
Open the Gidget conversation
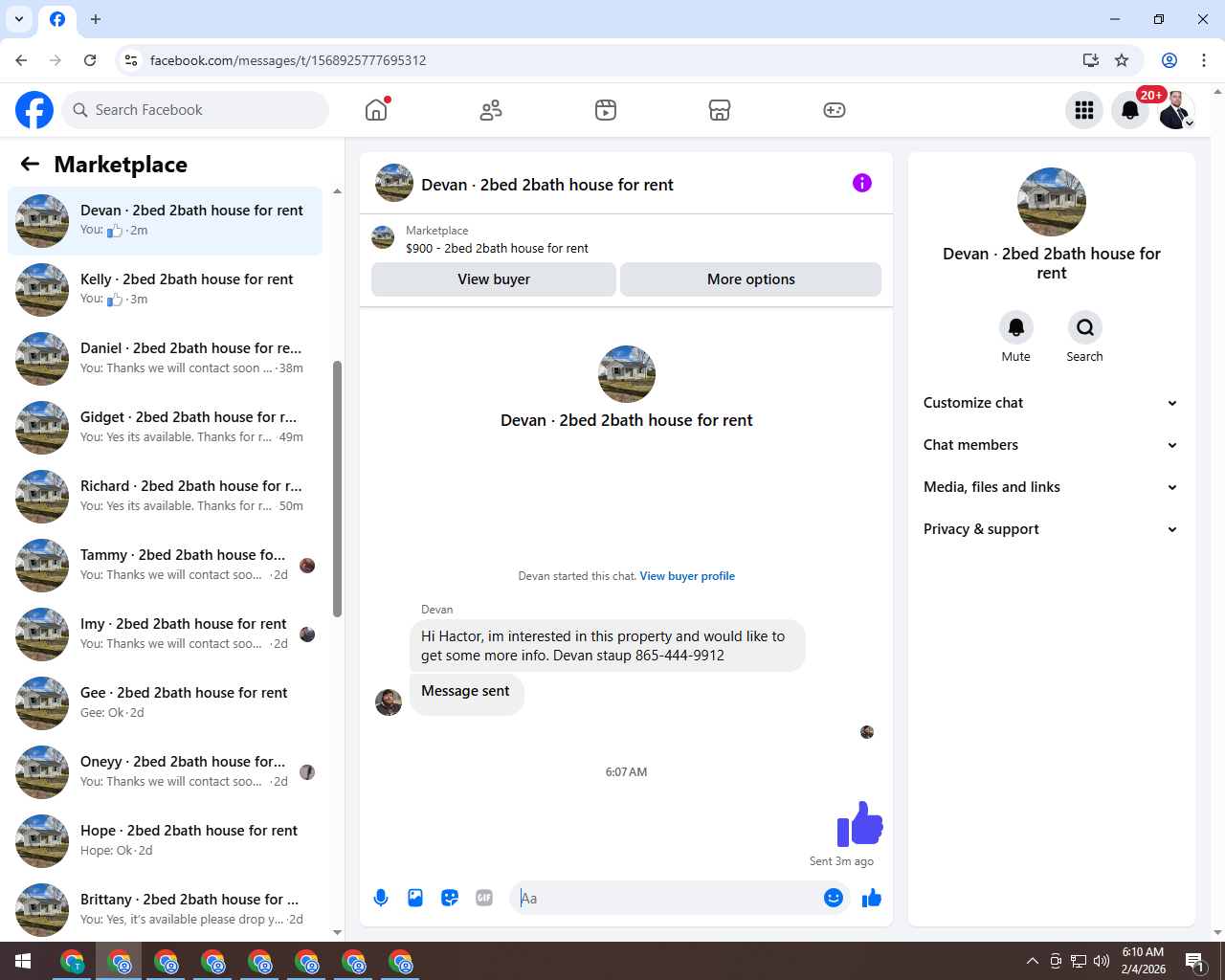(165, 428)
